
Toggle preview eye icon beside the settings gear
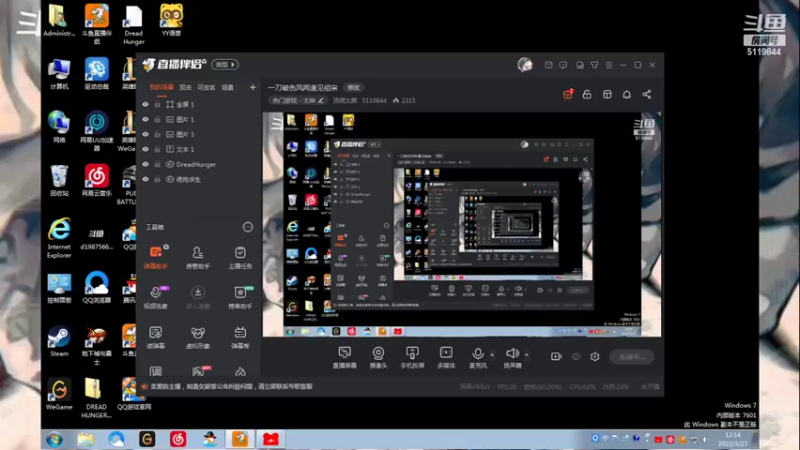click(x=576, y=357)
